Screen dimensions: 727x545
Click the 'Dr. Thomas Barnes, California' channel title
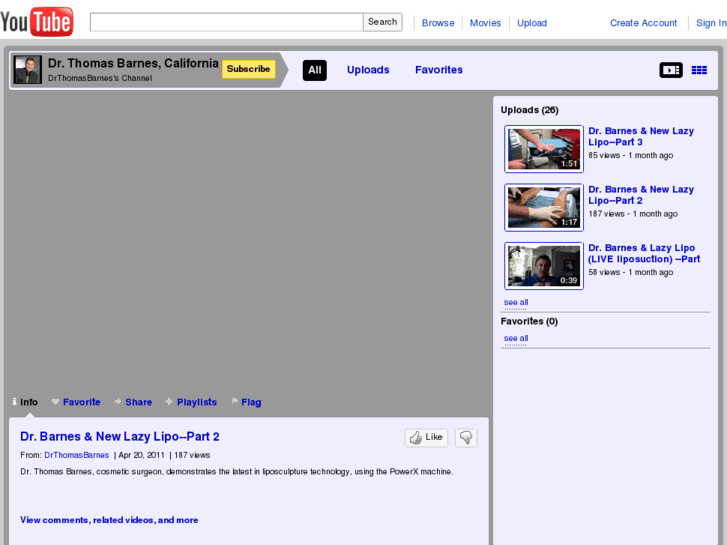133,63
